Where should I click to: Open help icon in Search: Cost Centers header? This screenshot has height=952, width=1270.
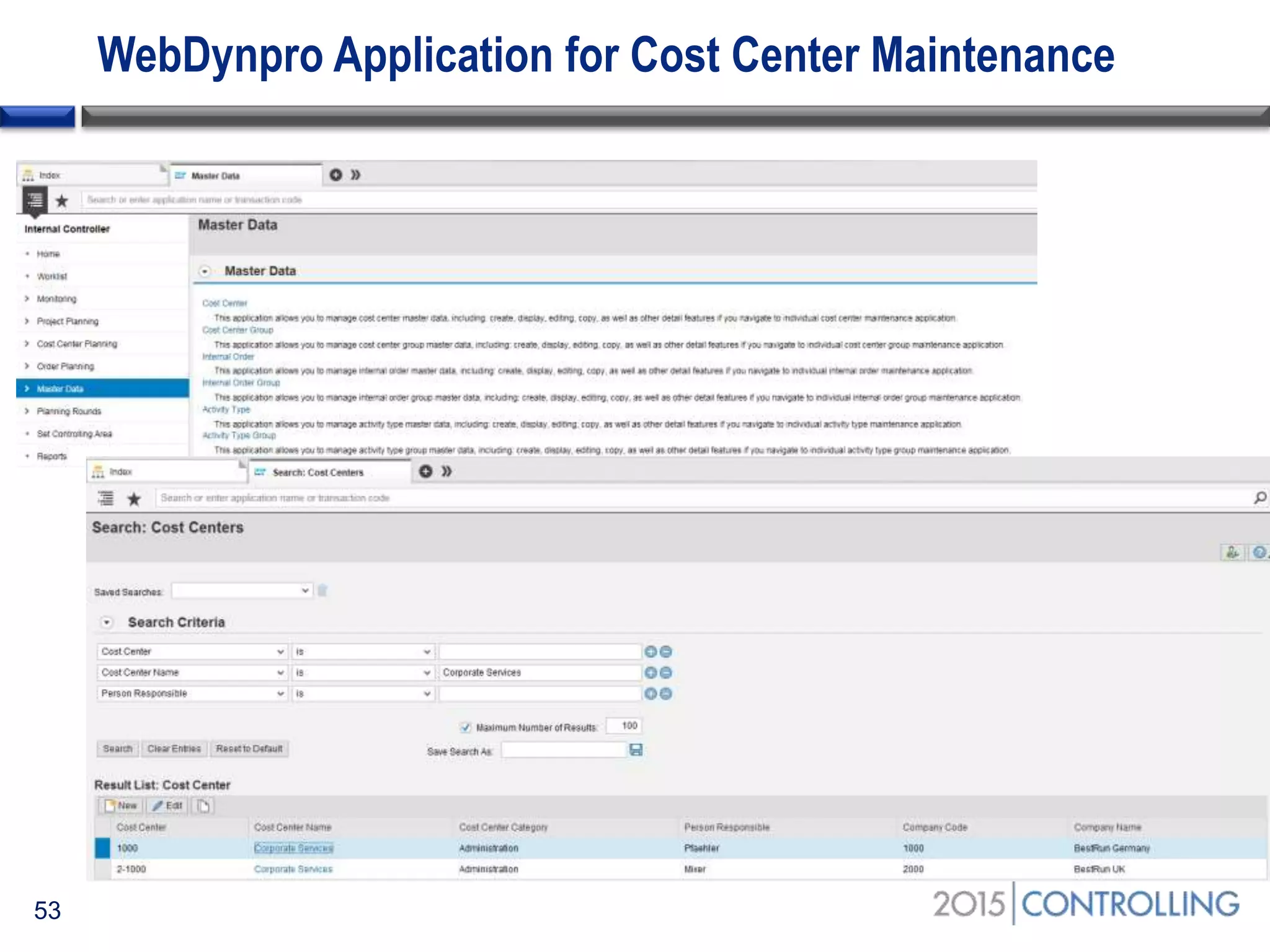1259,552
